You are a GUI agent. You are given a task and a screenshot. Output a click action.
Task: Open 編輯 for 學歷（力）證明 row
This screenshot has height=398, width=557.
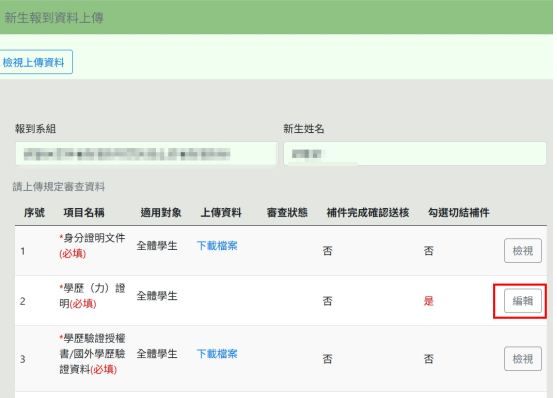coord(523,301)
